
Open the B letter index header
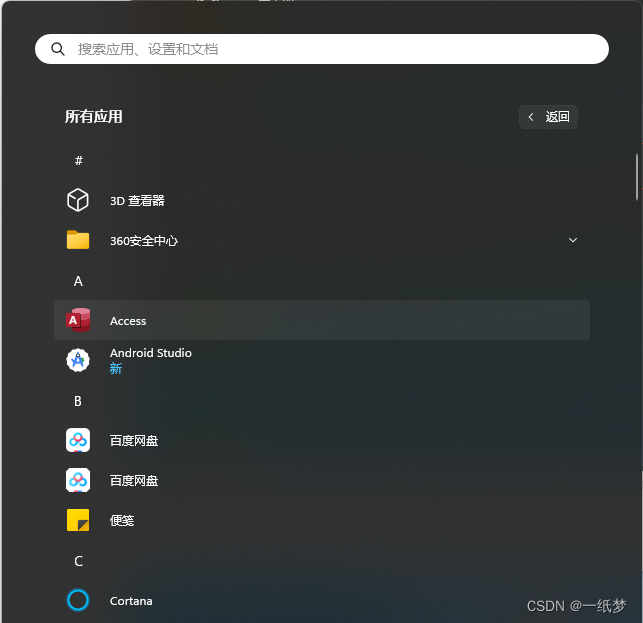click(78, 401)
